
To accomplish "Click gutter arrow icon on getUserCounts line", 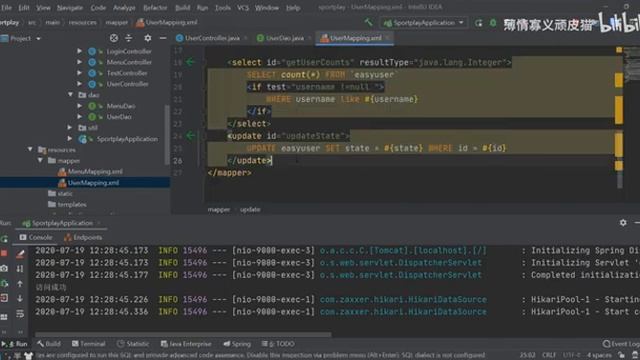I will 190,62.
